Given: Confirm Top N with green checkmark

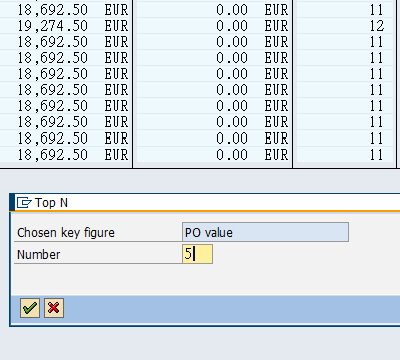Looking at the screenshot, I should (30, 308).
